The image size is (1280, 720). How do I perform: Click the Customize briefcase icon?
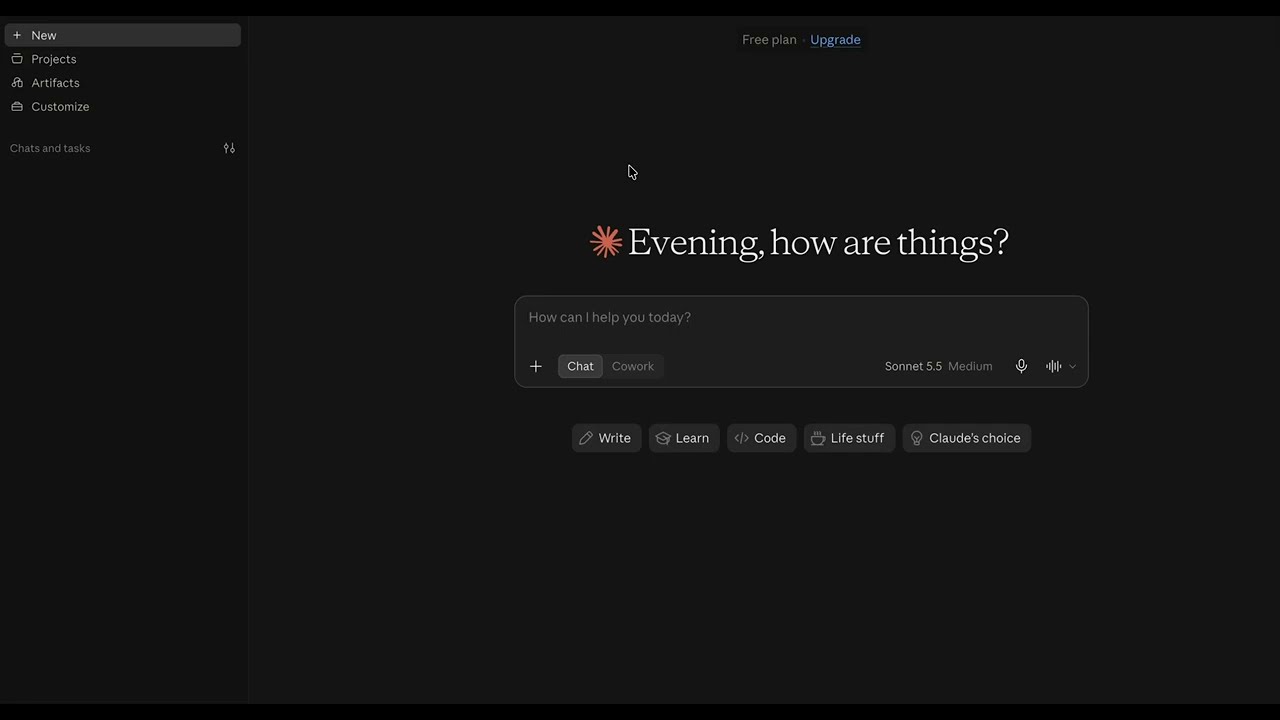[x=17, y=107]
